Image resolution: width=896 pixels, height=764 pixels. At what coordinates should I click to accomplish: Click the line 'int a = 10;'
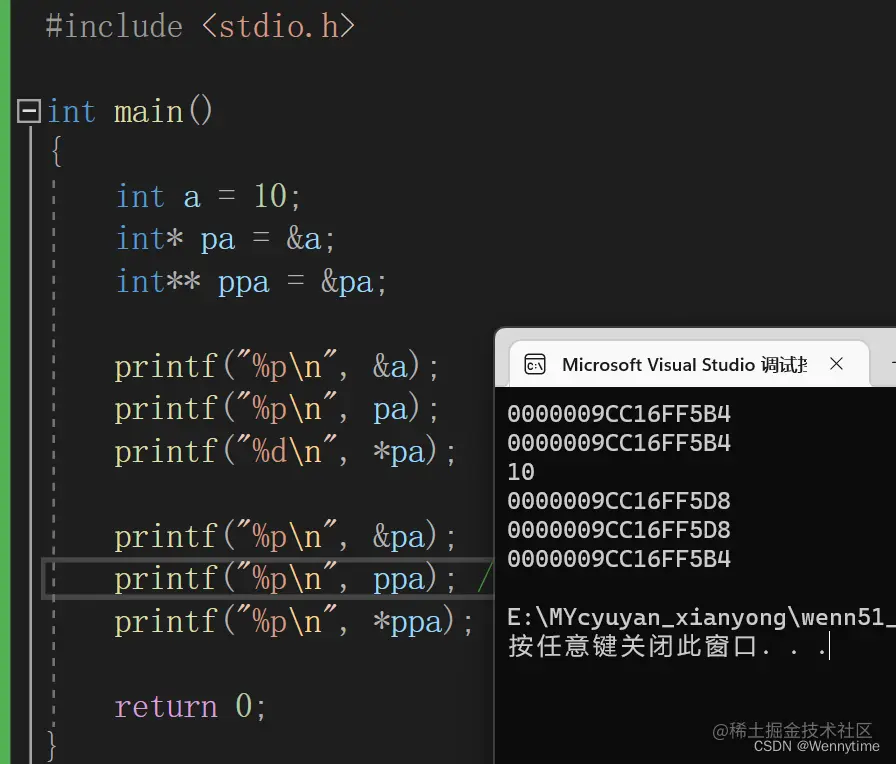pos(208,196)
